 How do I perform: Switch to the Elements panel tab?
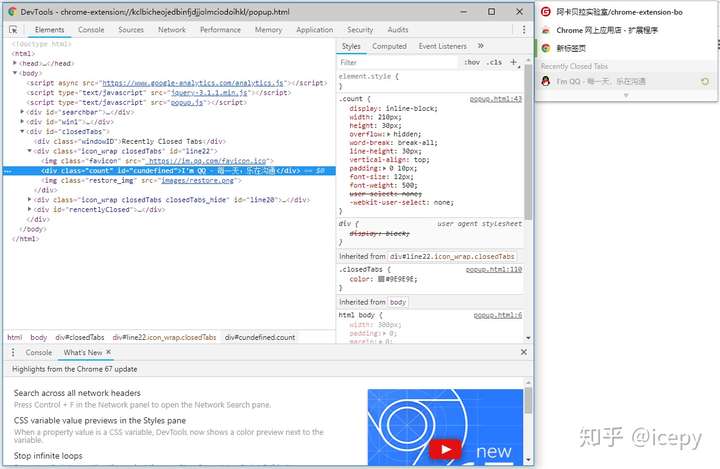tap(50, 30)
